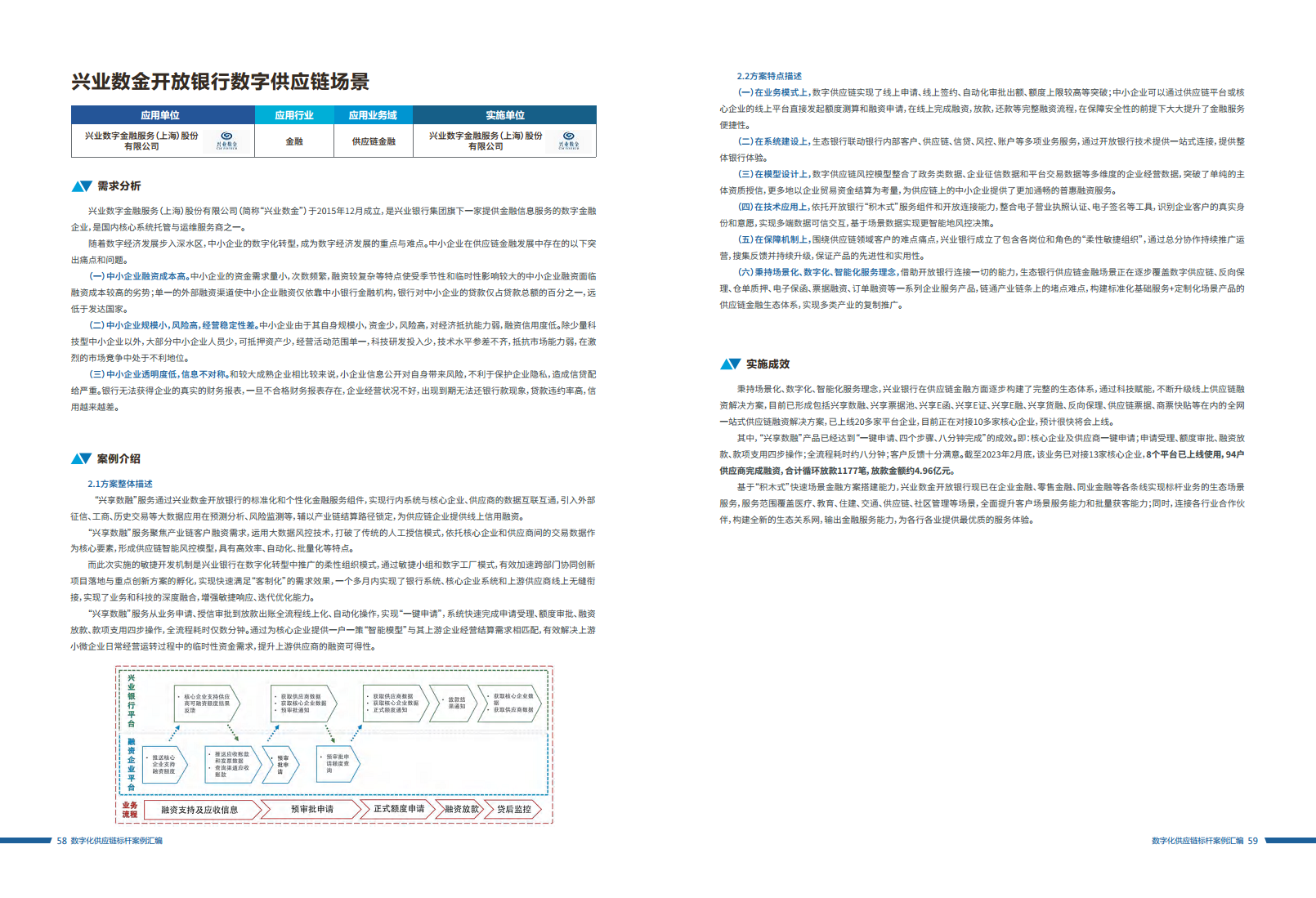Screen dimensions: 1316x898
Task: Select the 应用行业 table header
Action: coord(294,115)
